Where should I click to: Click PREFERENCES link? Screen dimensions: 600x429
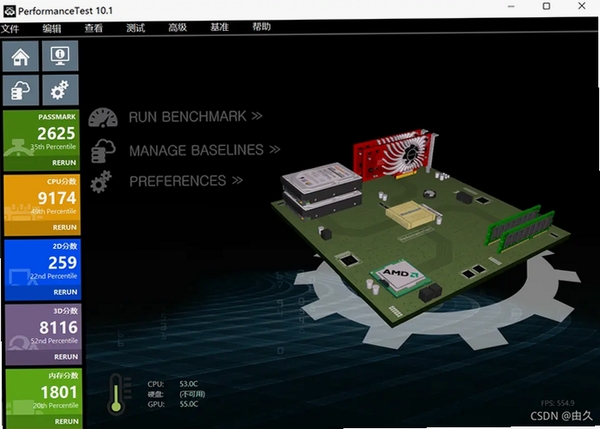coord(186,181)
